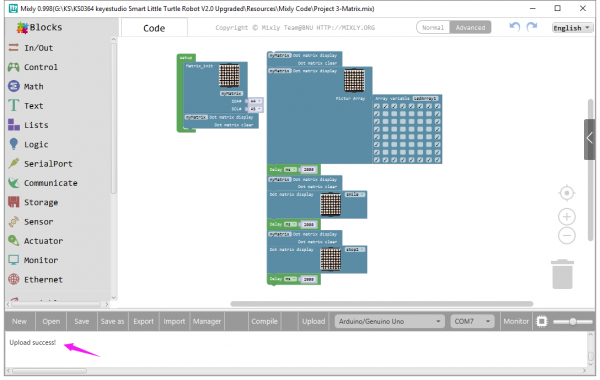Viewport: 600px width, 380px height.
Task: Click the undo arrow icon
Action: point(515,27)
